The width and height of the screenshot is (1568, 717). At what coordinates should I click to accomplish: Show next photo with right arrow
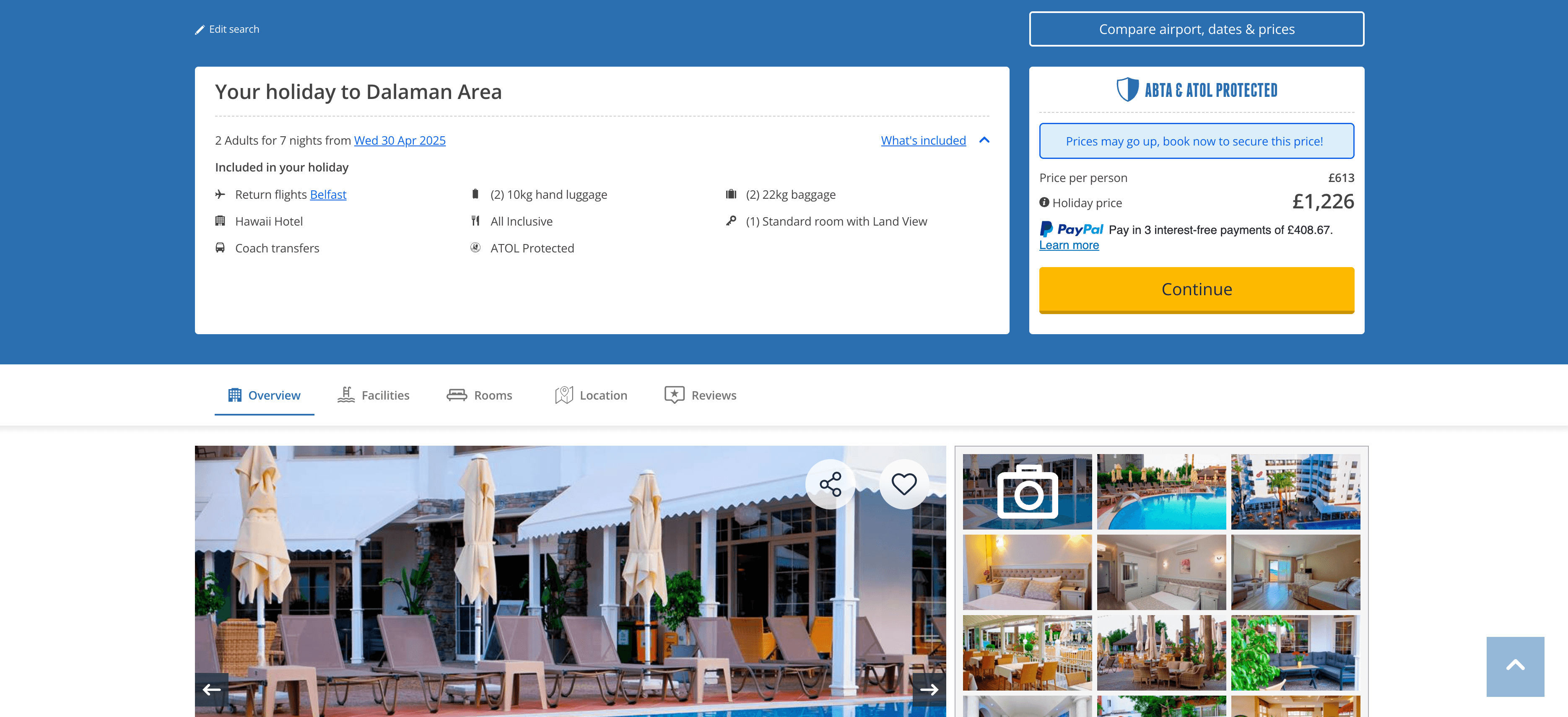[929, 690]
